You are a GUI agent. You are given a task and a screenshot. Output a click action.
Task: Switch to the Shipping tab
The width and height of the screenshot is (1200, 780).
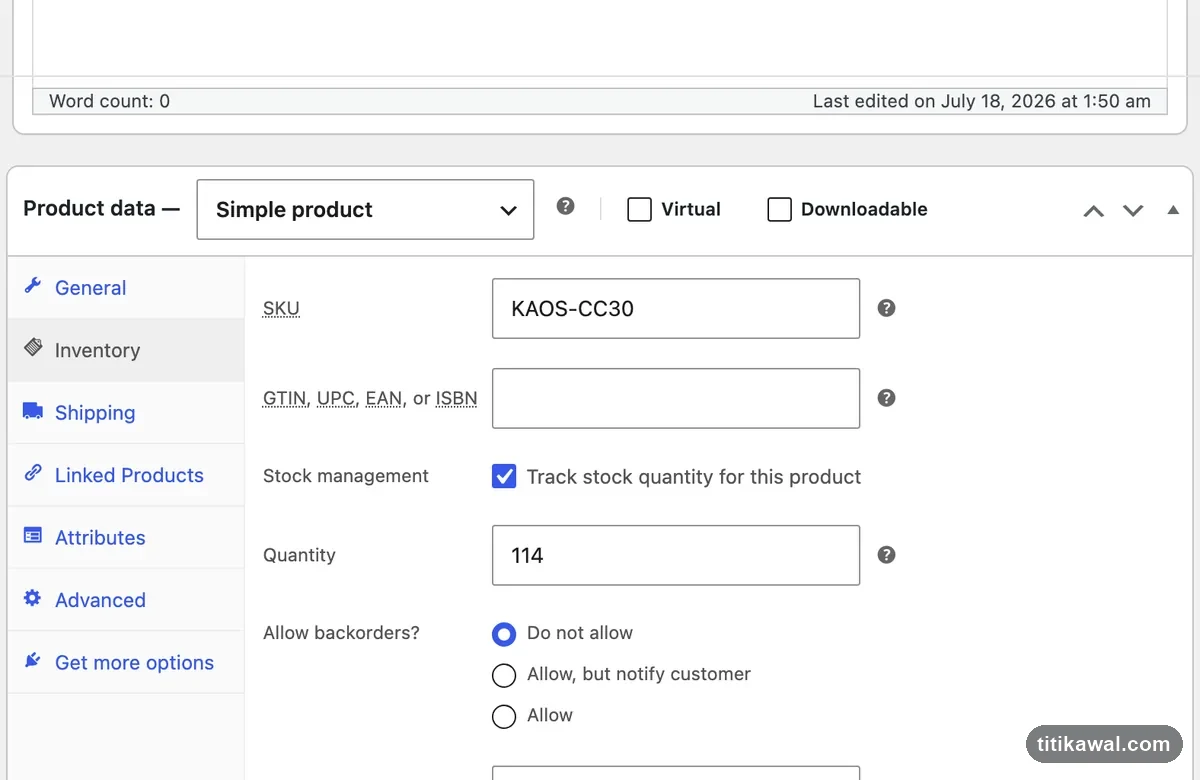(x=126, y=413)
